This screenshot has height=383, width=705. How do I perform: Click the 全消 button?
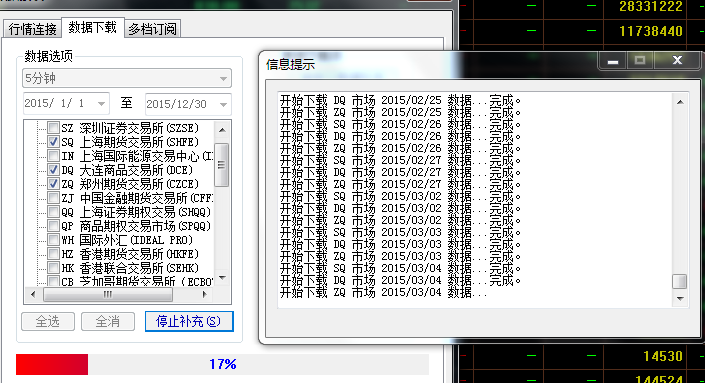(x=107, y=321)
